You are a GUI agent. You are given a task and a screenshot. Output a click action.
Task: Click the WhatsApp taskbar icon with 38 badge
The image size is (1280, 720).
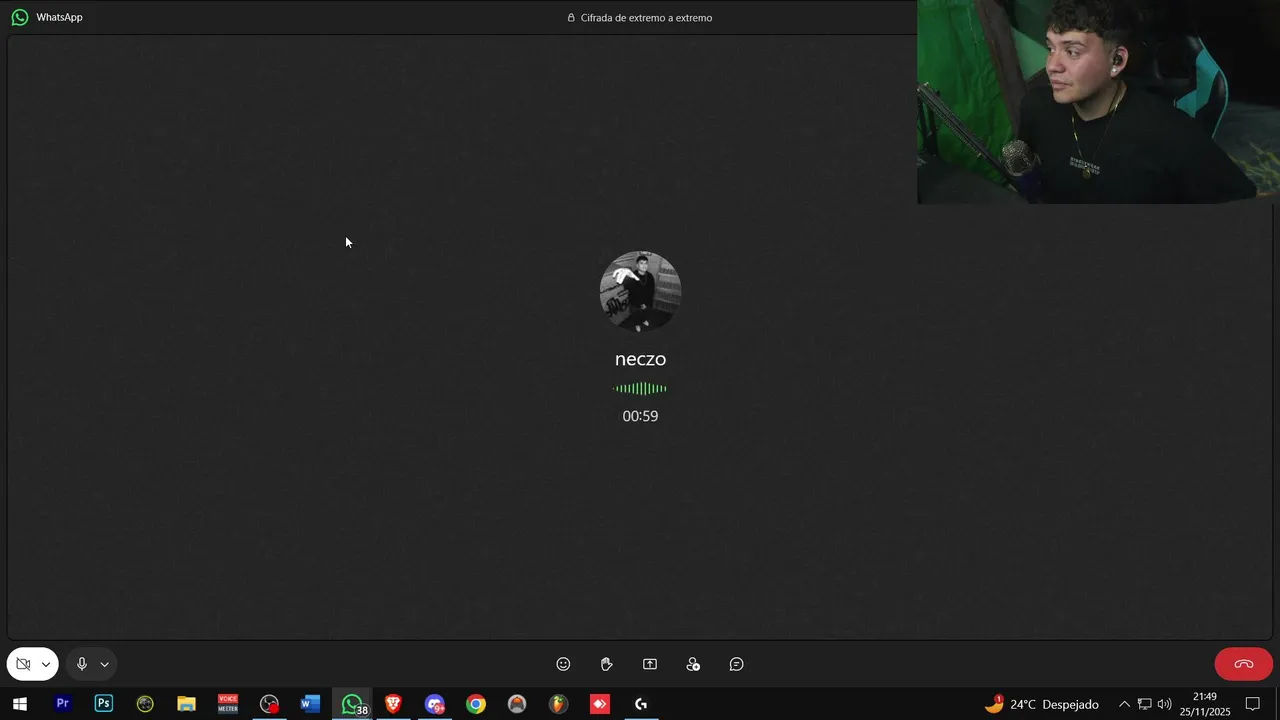coord(352,704)
